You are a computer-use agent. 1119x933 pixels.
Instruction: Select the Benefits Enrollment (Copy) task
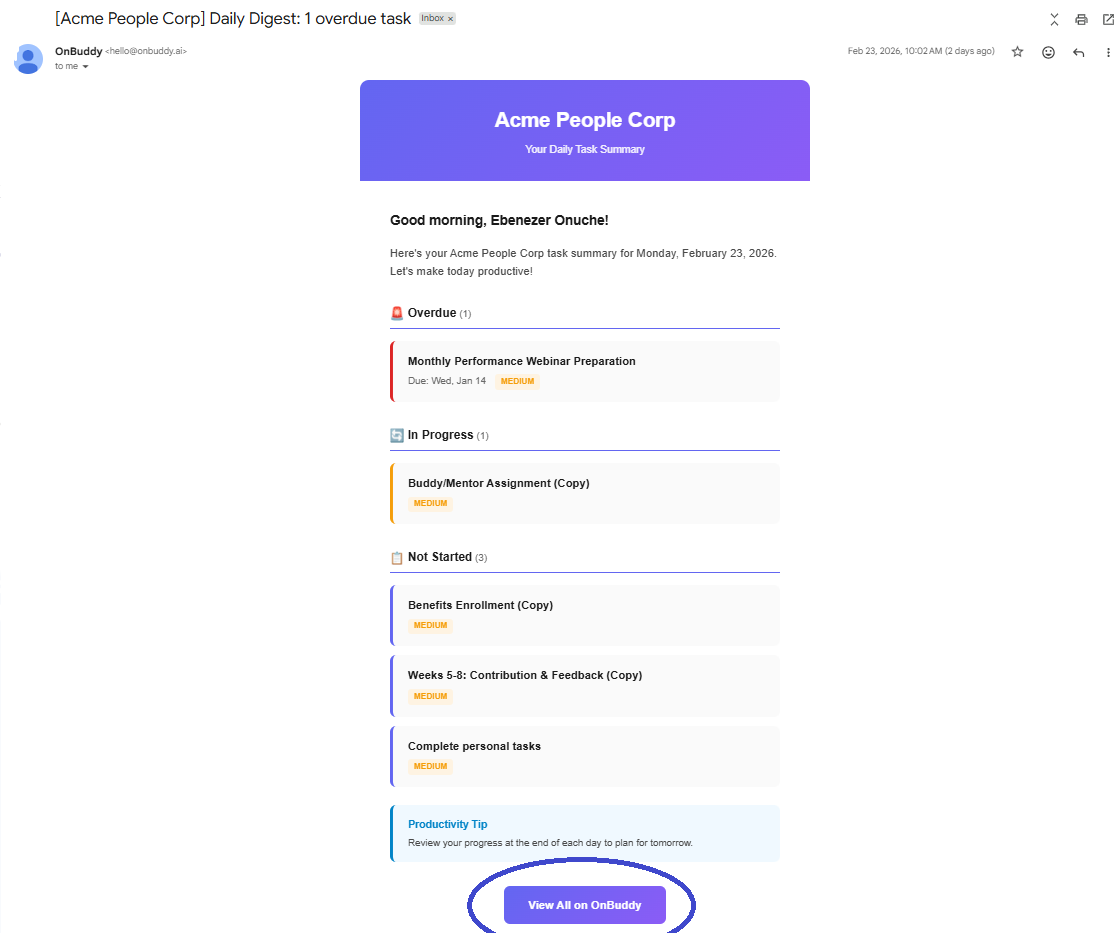(584, 615)
